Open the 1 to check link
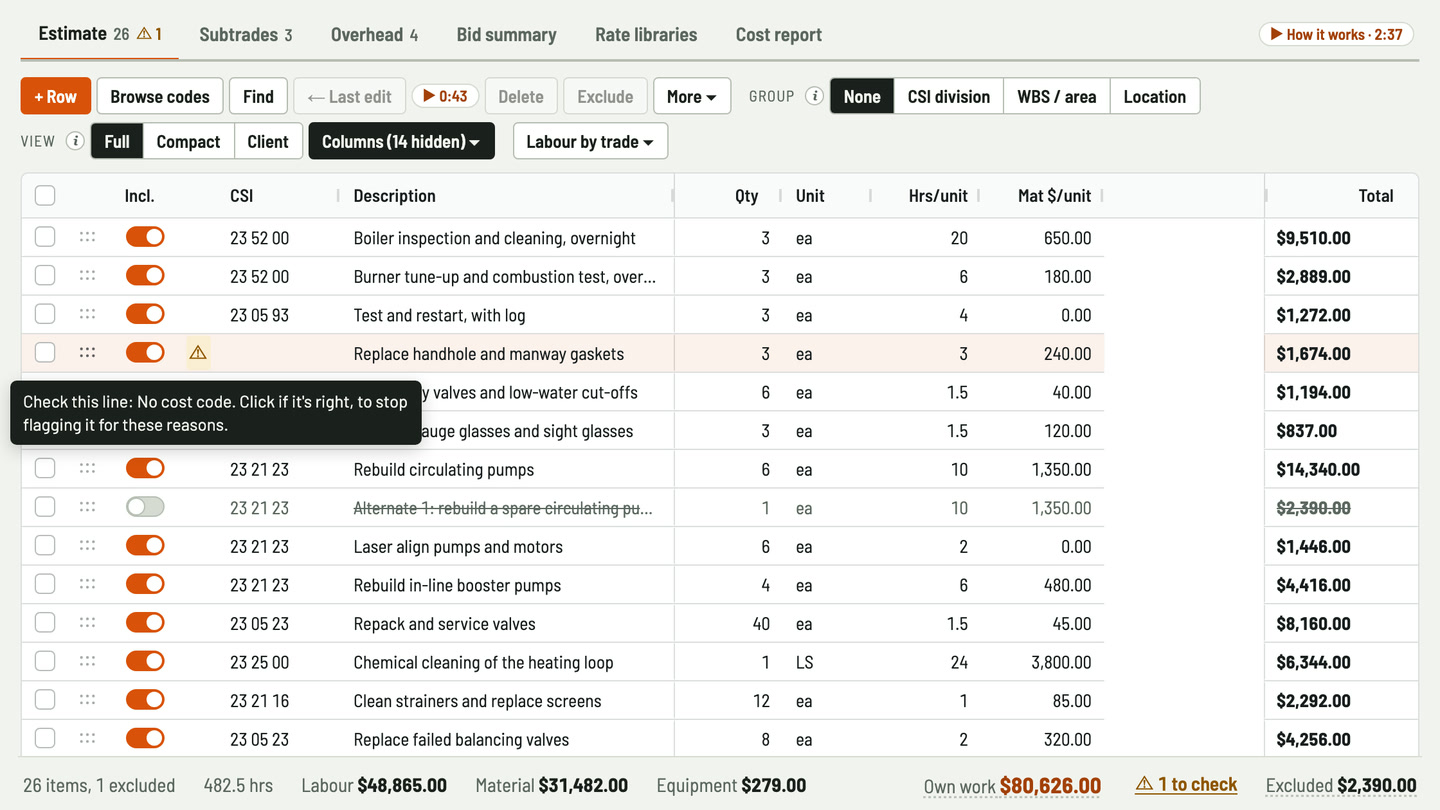 [x=1186, y=785]
